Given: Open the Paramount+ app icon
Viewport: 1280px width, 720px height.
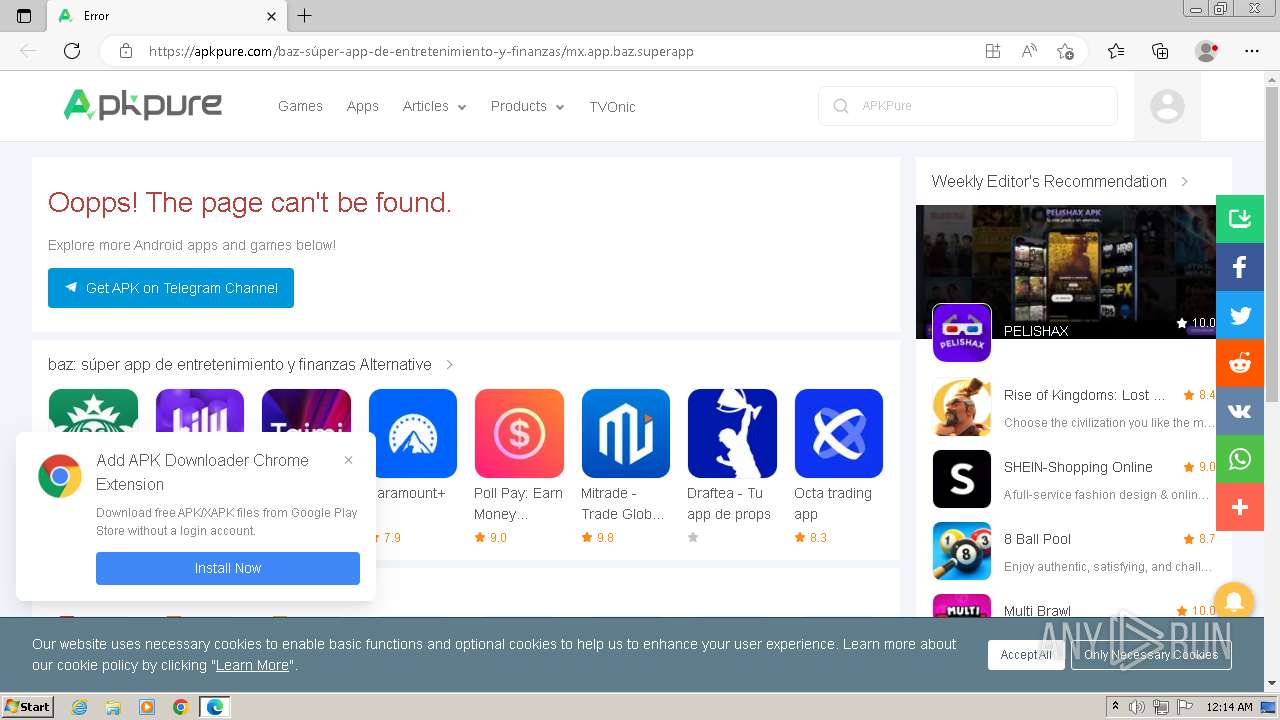Looking at the screenshot, I should (x=413, y=433).
